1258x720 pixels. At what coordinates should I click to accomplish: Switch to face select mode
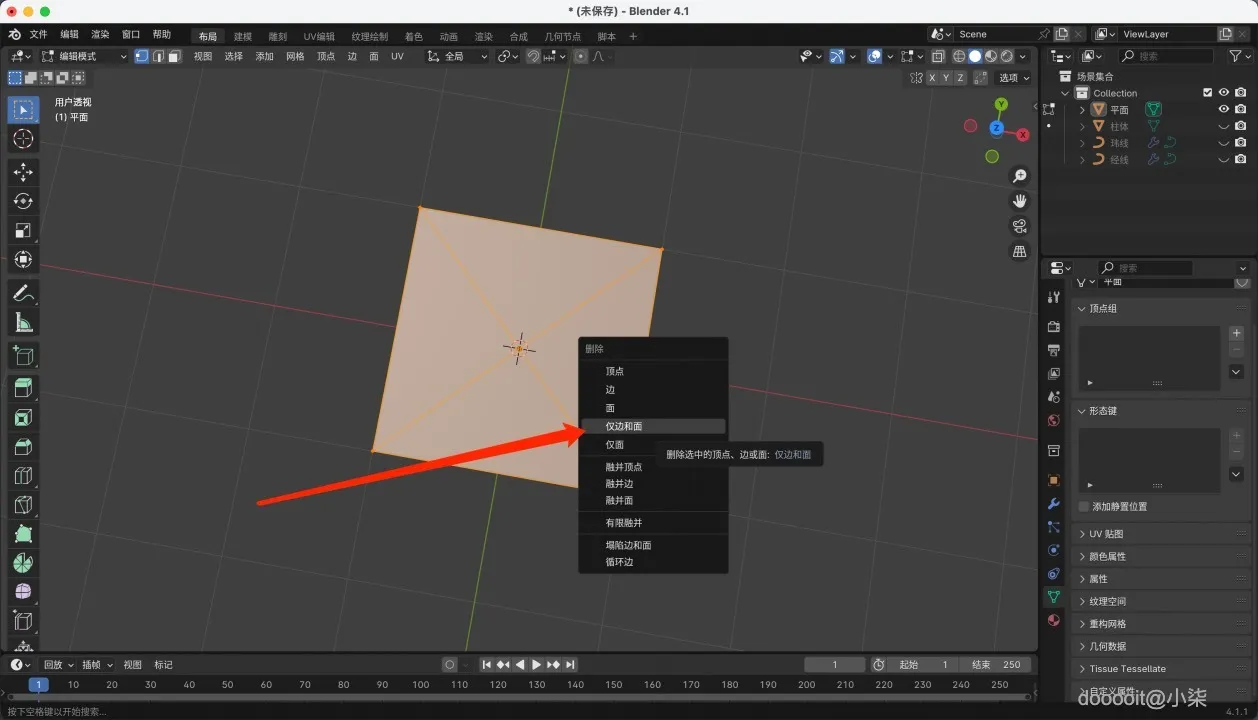coord(174,56)
